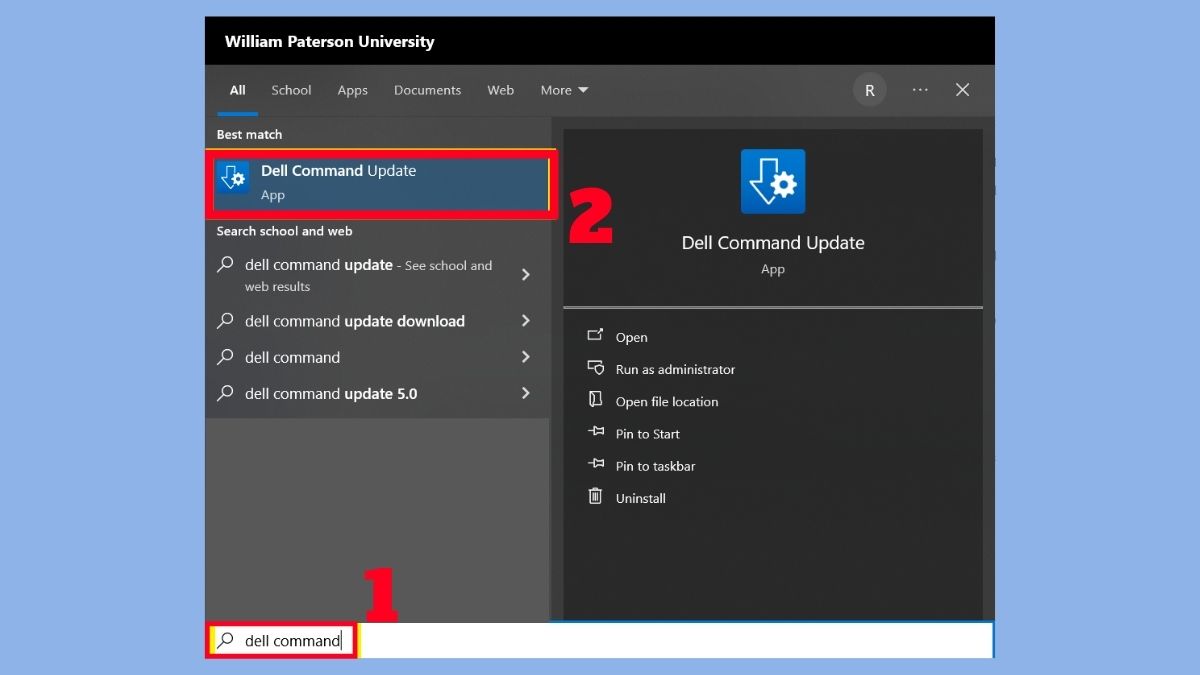
Task: Expand arrow for 'dell command' suggestion
Action: [x=526, y=357]
